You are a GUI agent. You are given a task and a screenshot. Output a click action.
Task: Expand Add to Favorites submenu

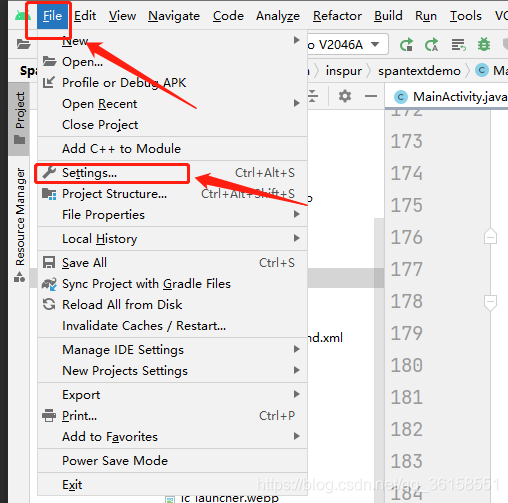tap(172, 437)
